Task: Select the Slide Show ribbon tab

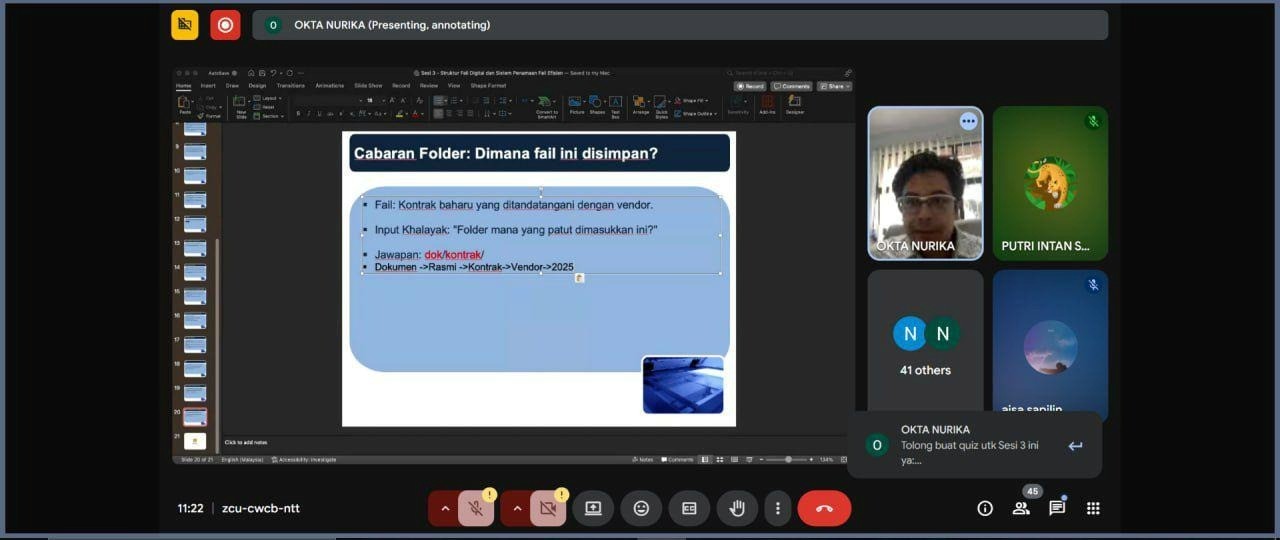Action: coord(366,86)
